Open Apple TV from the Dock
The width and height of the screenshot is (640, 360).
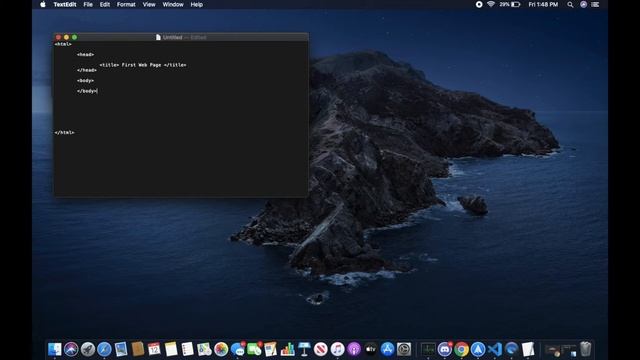click(371, 349)
